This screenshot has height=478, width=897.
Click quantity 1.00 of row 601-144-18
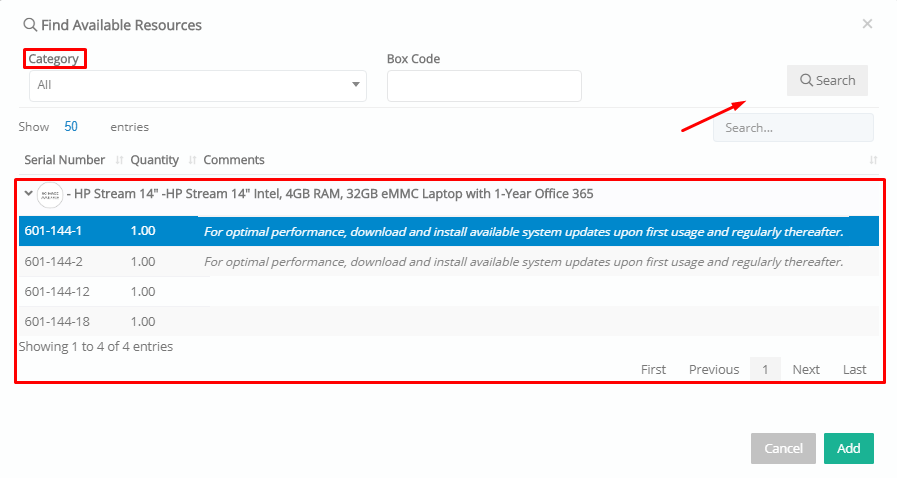(143, 321)
